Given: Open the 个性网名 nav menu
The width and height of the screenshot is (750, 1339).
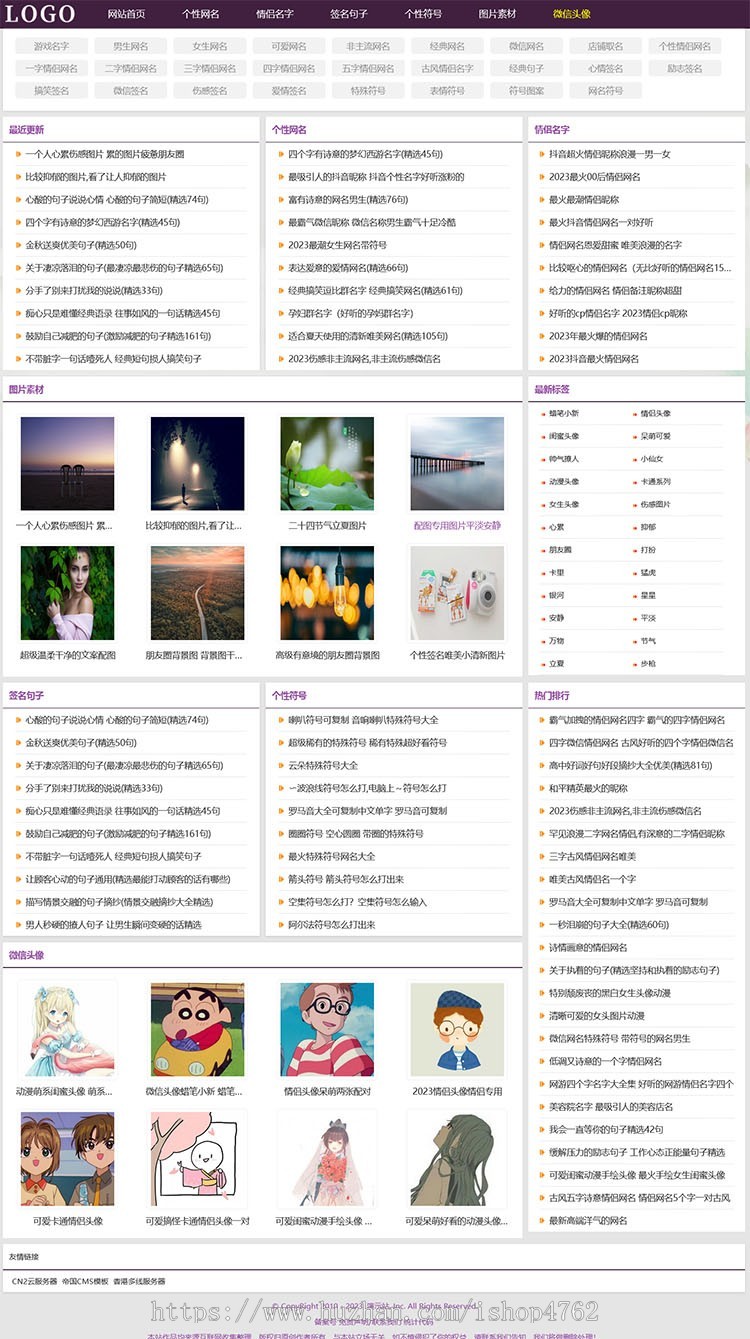Looking at the screenshot, I should click(200, 14).
